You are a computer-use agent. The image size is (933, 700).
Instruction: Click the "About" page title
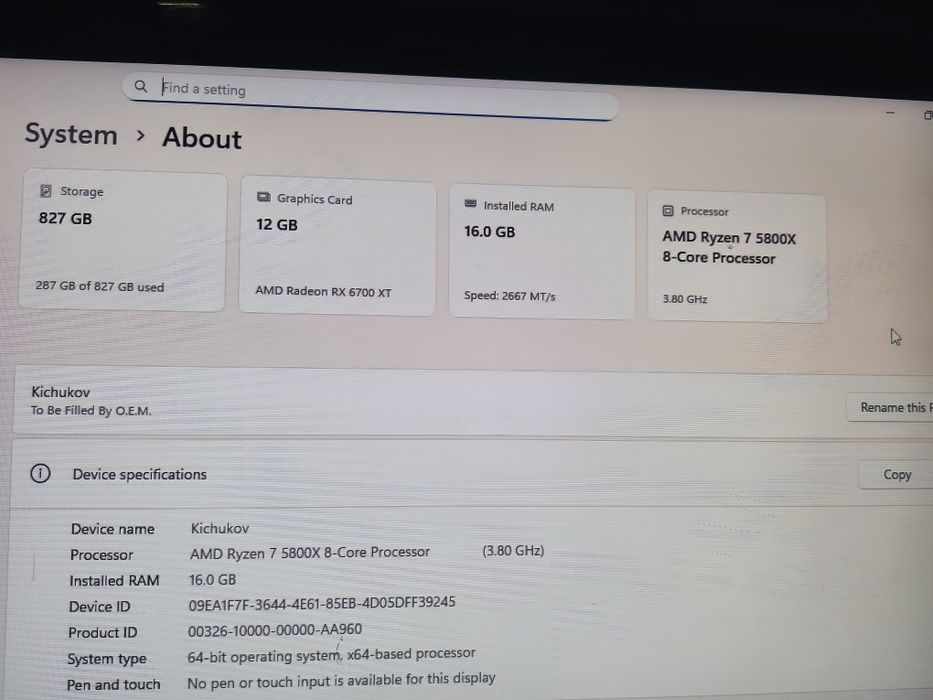pyautogui.click(x=202, y=138)
